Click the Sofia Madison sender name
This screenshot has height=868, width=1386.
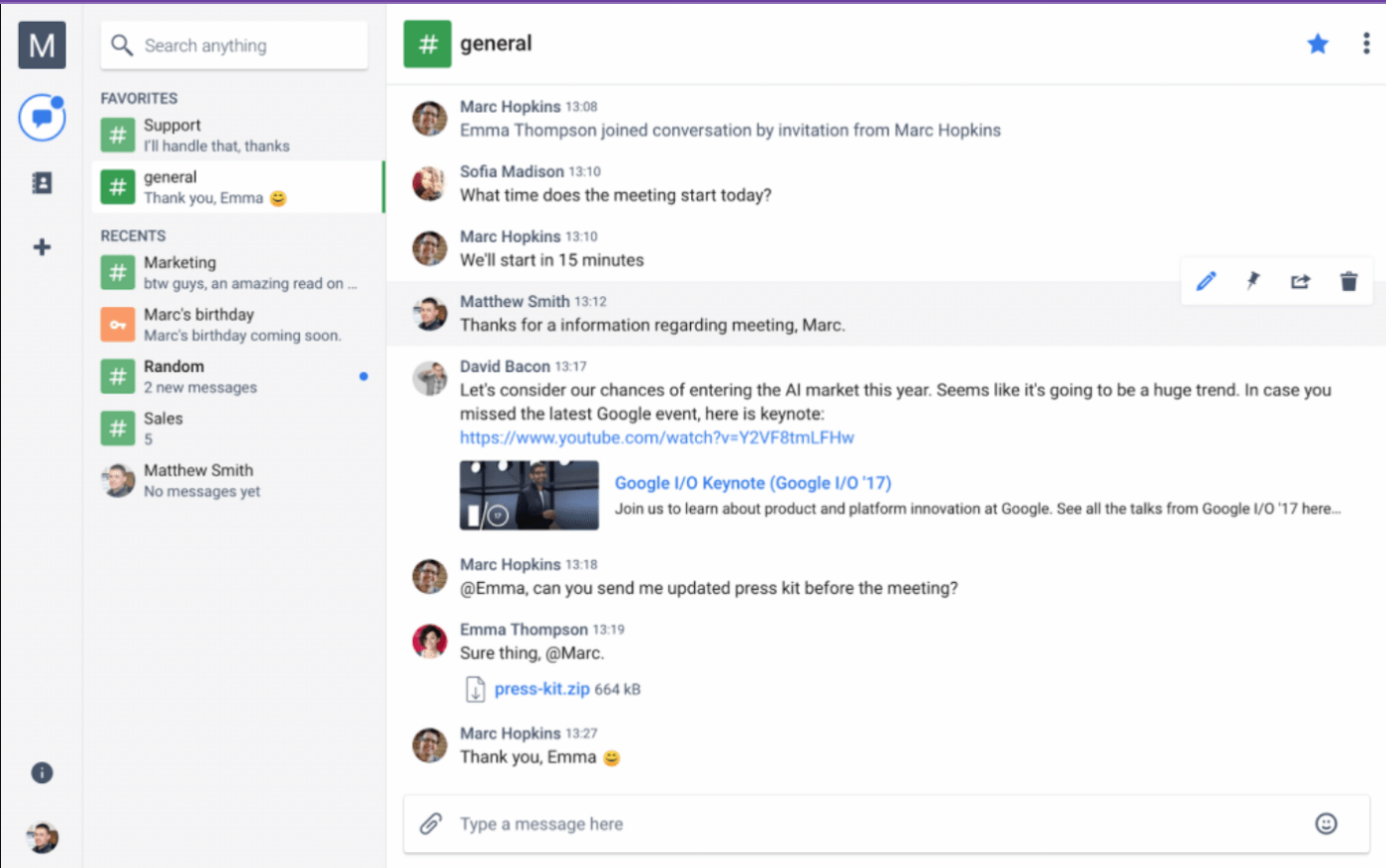pyautogui.click(x=512, y=171)
